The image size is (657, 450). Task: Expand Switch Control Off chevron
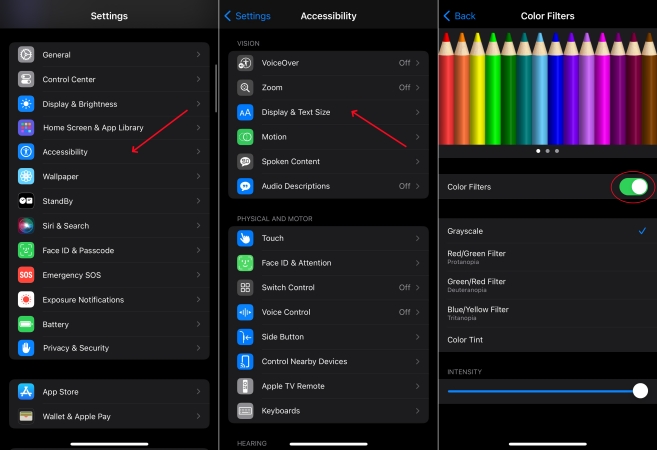click(x=417, y=287)
